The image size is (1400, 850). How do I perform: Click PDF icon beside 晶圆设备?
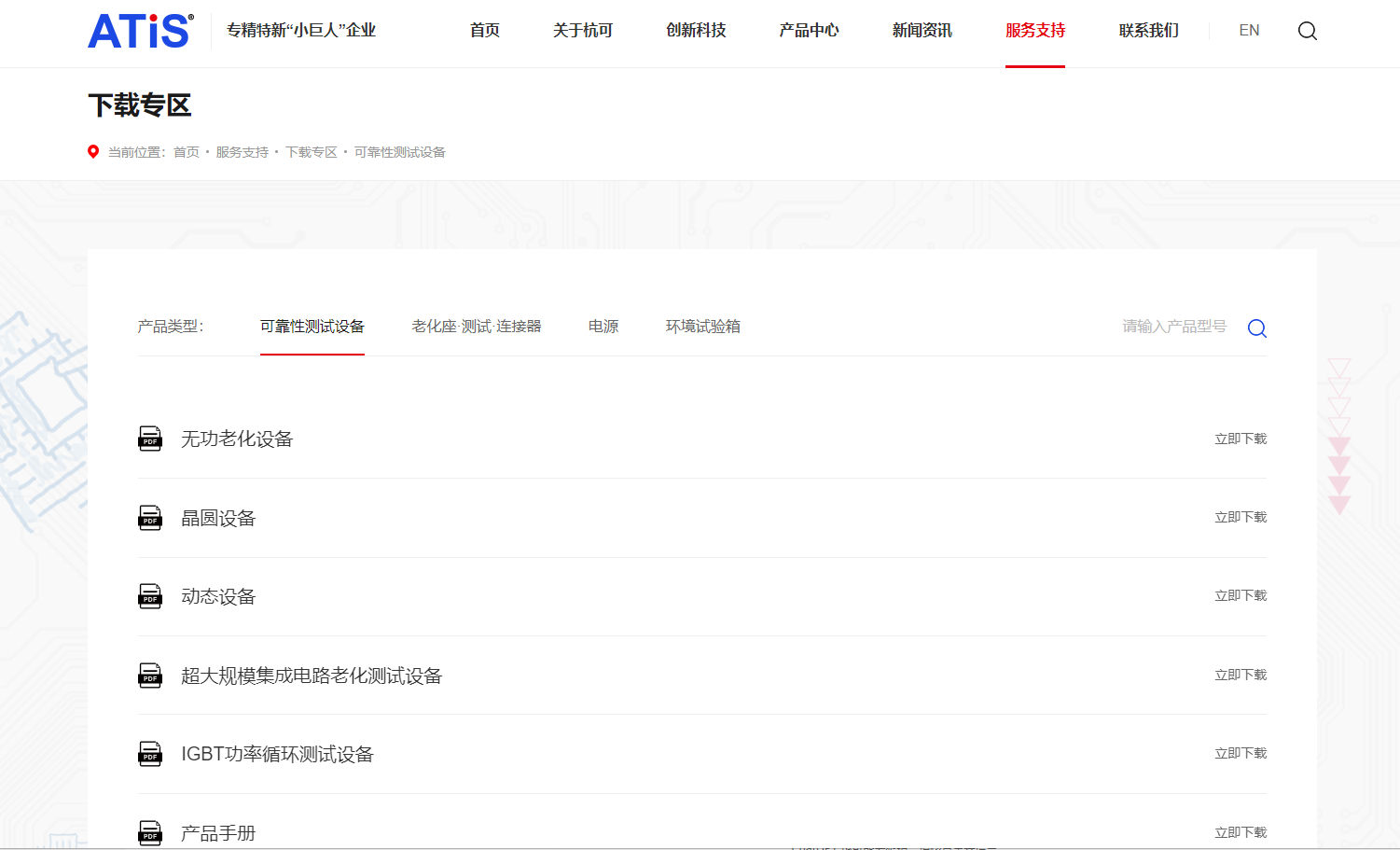click(150, 518)
